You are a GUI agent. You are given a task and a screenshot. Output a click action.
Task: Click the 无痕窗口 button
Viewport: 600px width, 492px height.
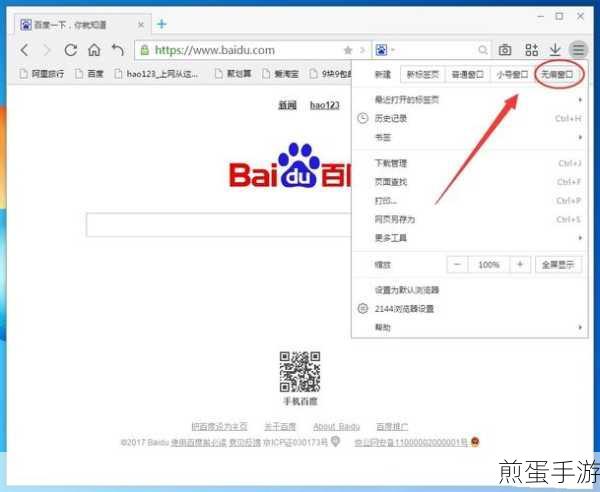click(x=557, y=74)
